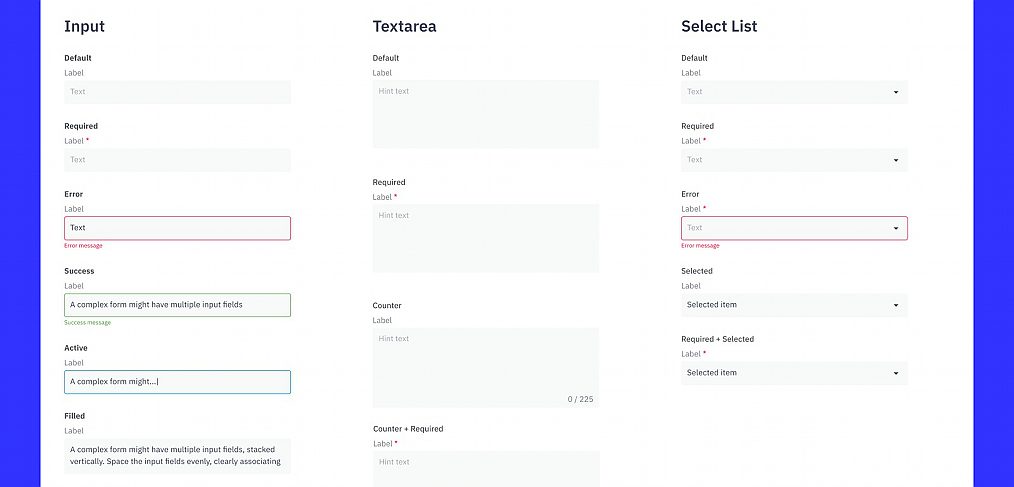Click the 0 / 225 character counter
Screen dimensions: 1014x487
tap(580, 399)
